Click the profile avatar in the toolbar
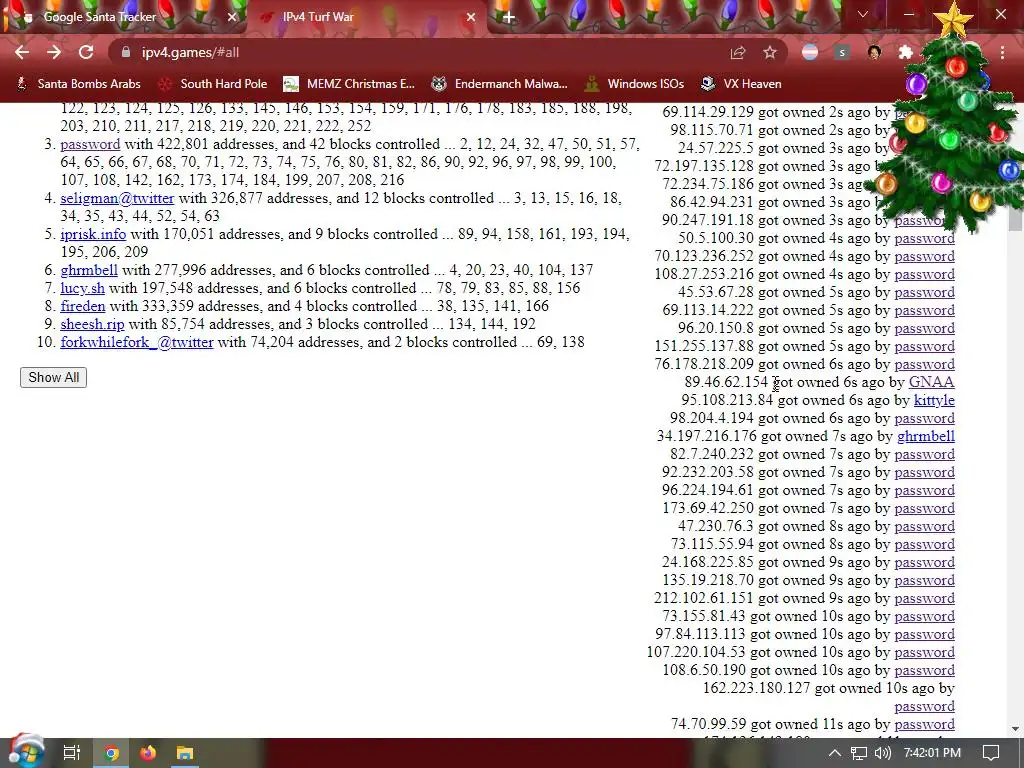Image resolution: width=1024 pixels, height=768 pixels. 874,52
